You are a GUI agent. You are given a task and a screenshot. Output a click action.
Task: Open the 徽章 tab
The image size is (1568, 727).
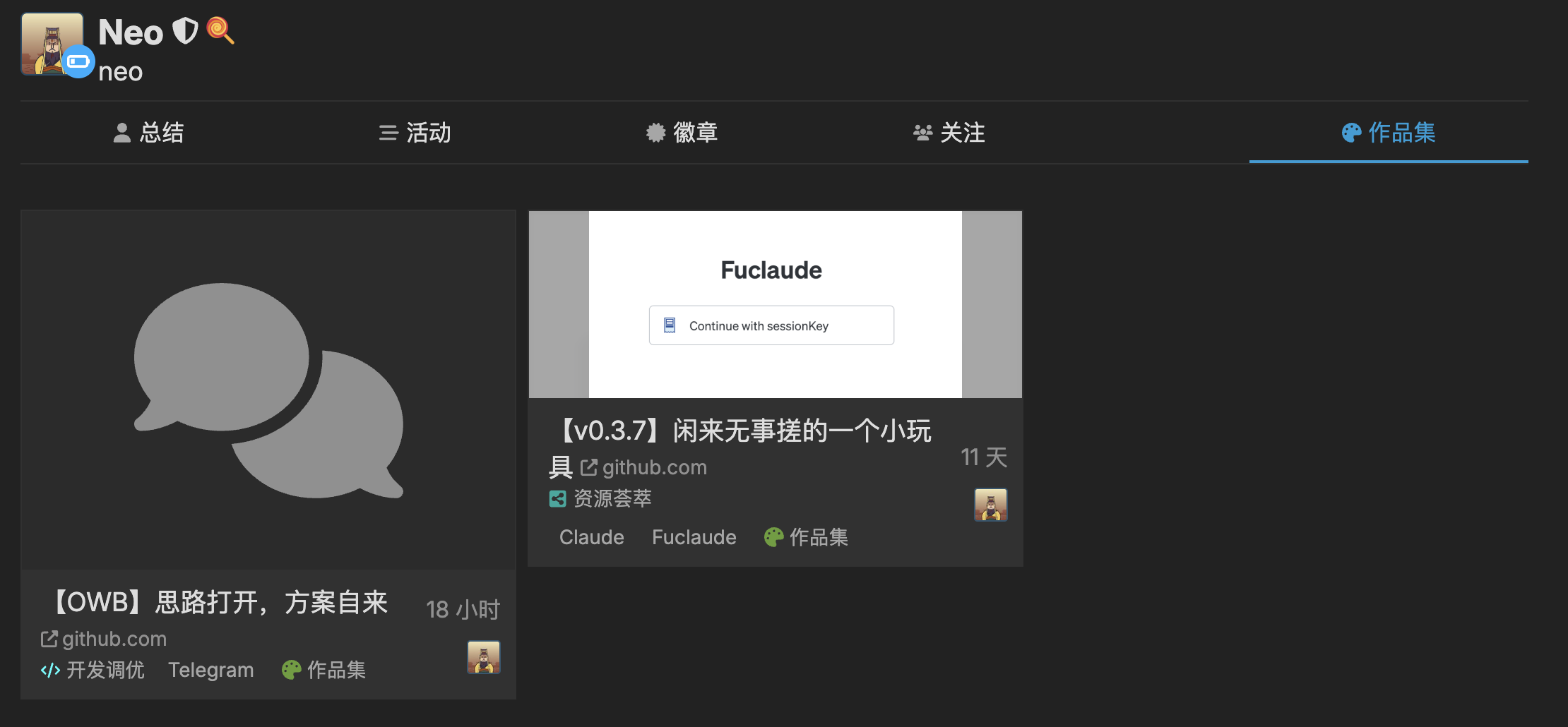[x=682, y=133]
